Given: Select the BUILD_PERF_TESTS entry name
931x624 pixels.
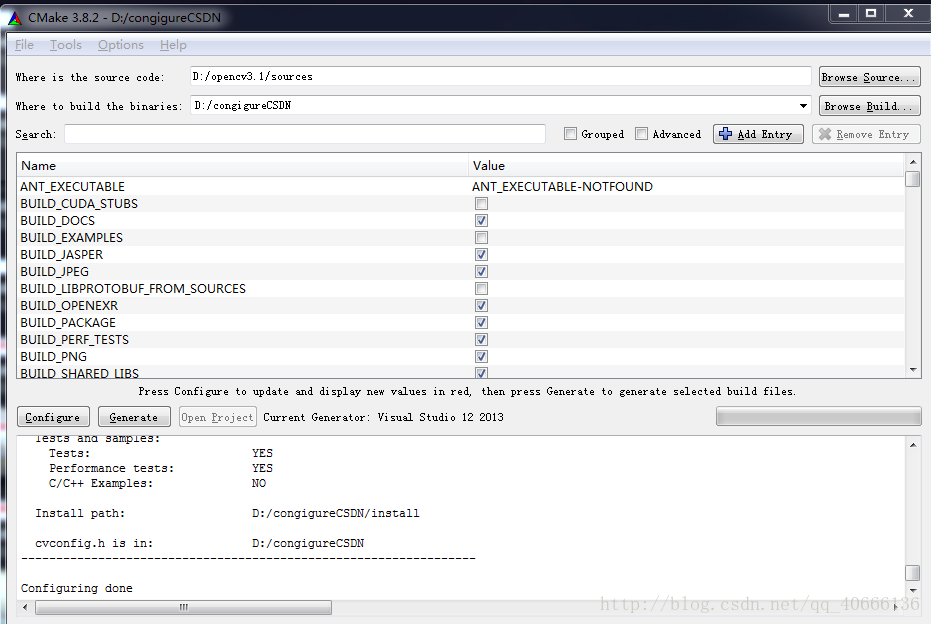Looking at the screenshot, I should coord(74,340).
